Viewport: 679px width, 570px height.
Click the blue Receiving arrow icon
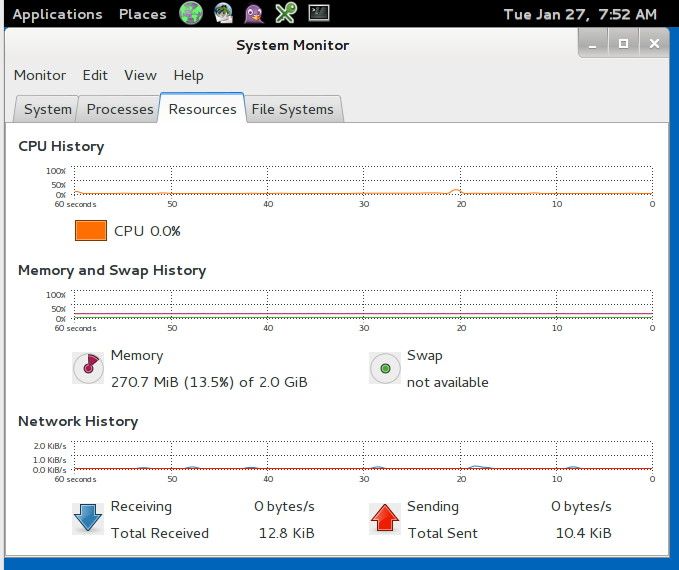[x=88, y=518]
